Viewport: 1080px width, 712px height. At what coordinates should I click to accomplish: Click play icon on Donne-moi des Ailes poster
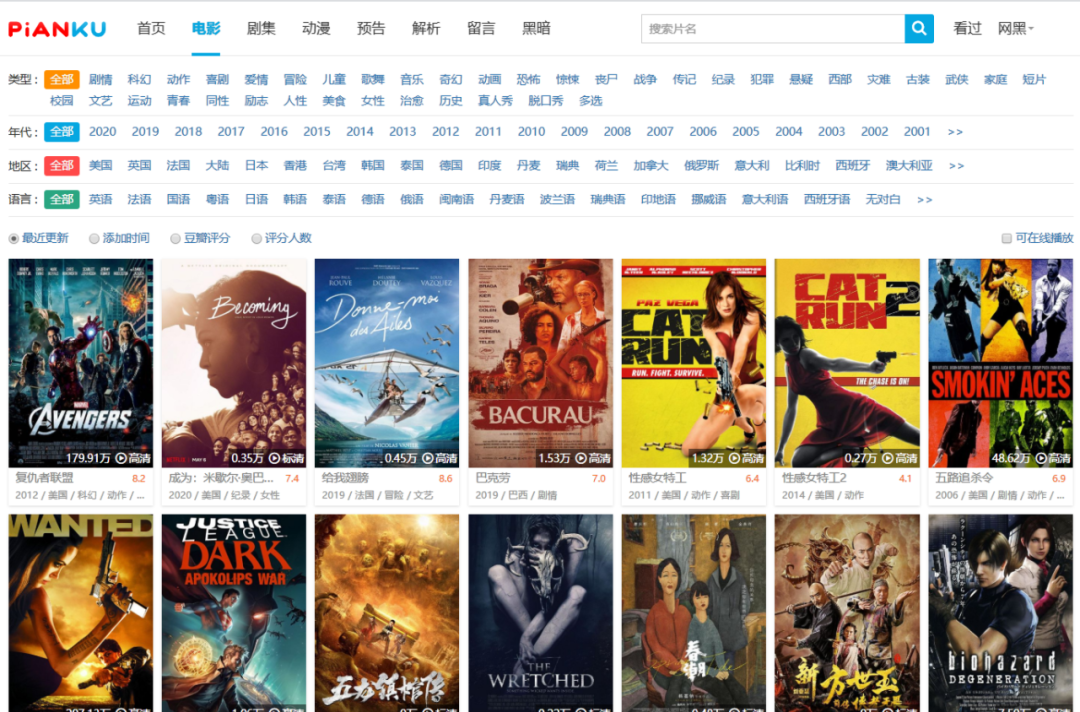tap(428, 458)
